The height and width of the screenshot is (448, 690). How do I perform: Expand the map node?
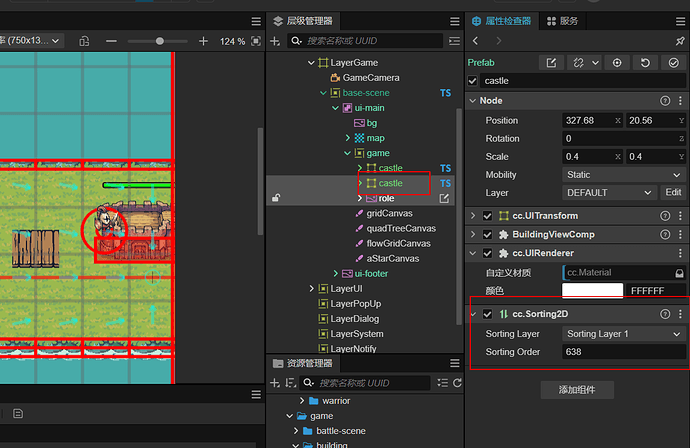[x=348, y=138]
